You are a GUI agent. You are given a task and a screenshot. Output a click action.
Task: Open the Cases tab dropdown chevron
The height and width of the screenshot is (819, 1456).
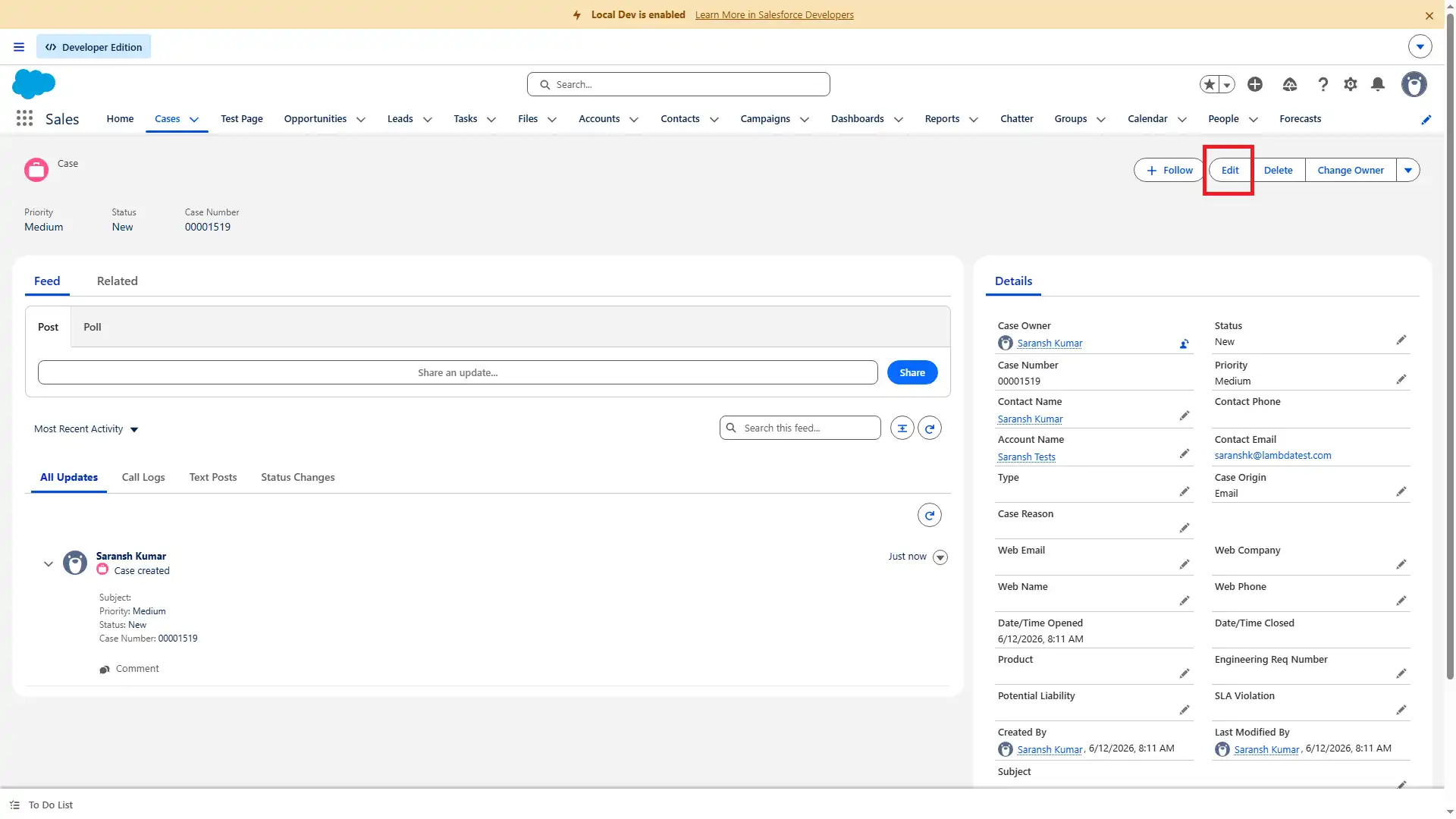point(194,120)
